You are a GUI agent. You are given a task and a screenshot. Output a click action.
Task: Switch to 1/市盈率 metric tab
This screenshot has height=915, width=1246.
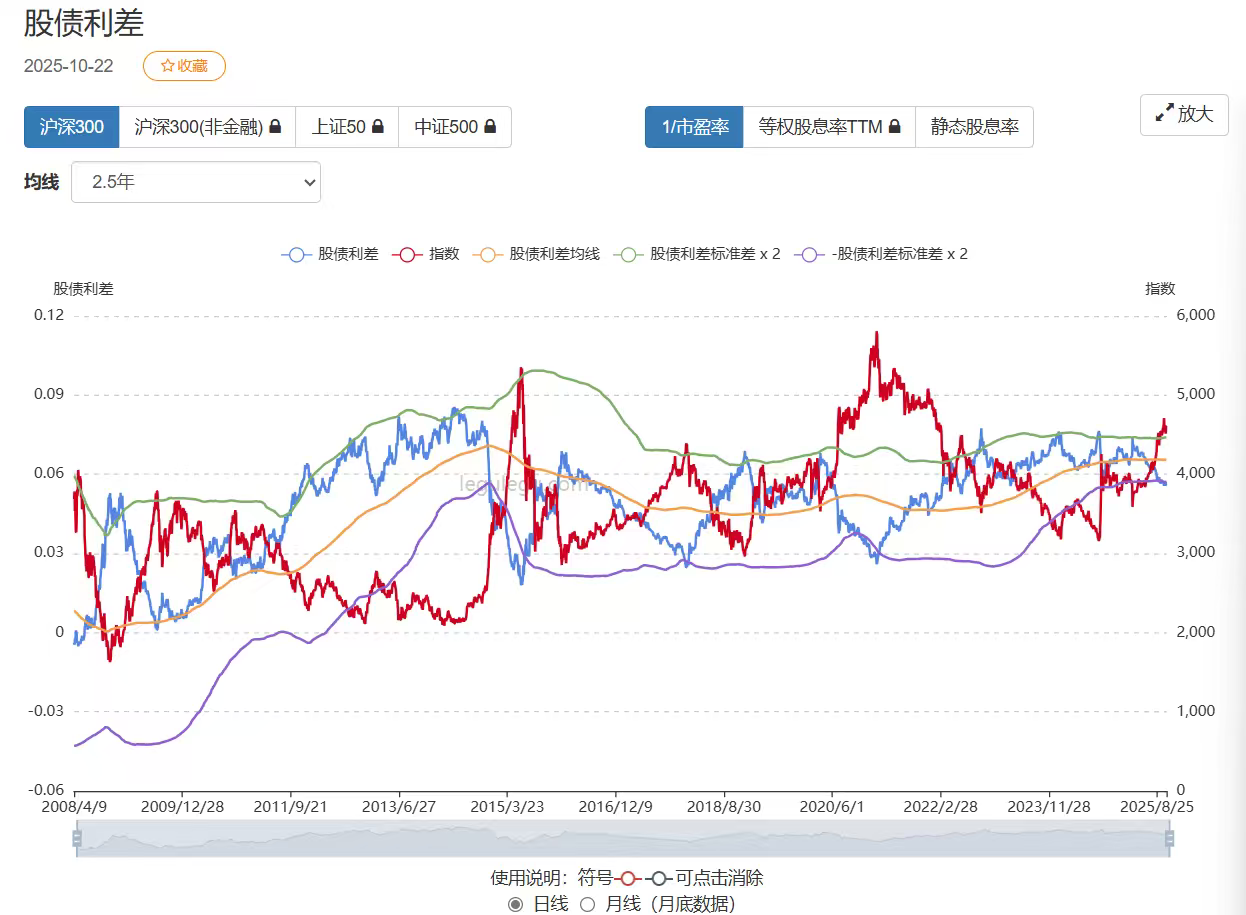point(694,127)
